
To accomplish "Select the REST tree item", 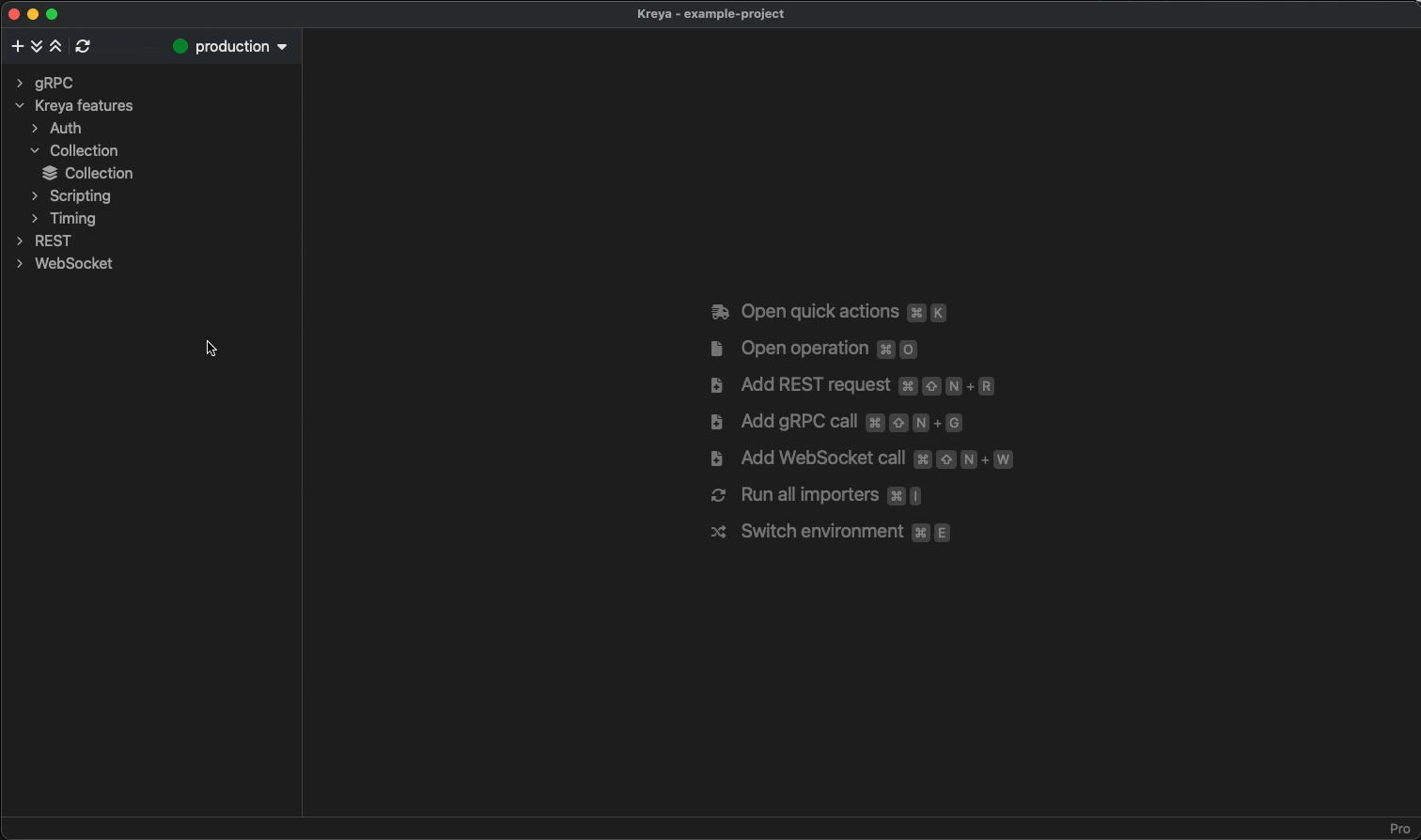I will [53, 241].
